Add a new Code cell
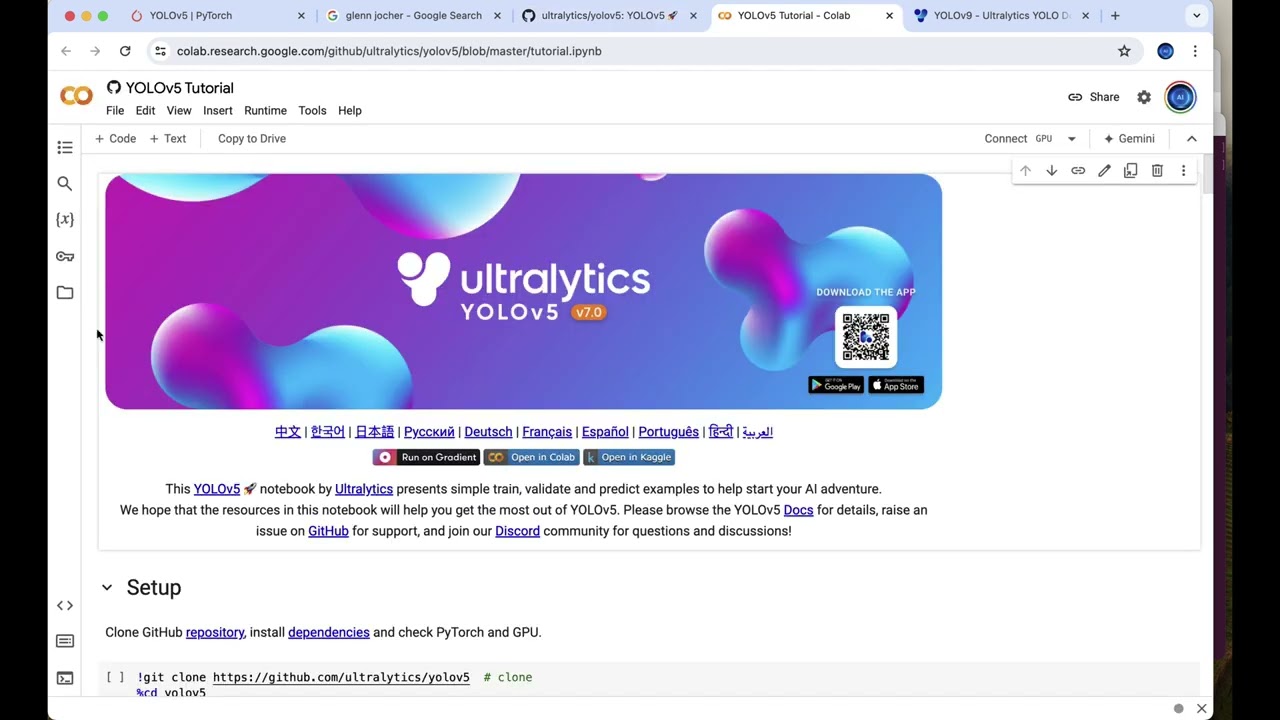The height and width of the screenshot is (720, 1280). 115,139
